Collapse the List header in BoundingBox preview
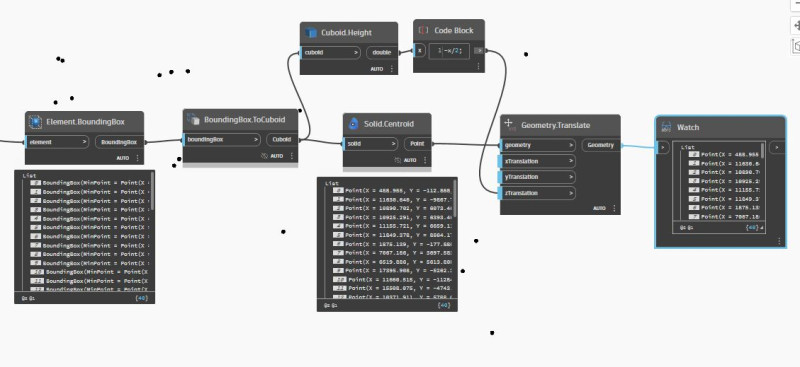Viewport: 800px width, 367px height. [x=29, y=175]
